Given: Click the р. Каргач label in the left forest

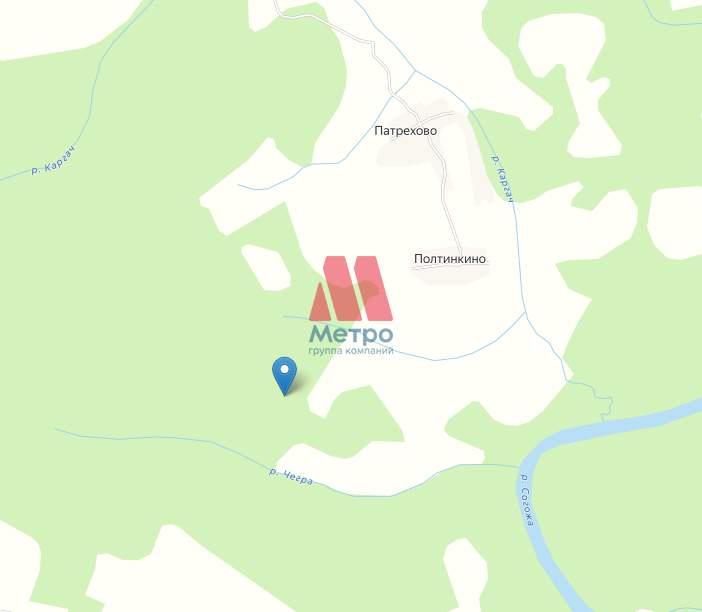Looking at the screenshot, I should tap(53, 161).
